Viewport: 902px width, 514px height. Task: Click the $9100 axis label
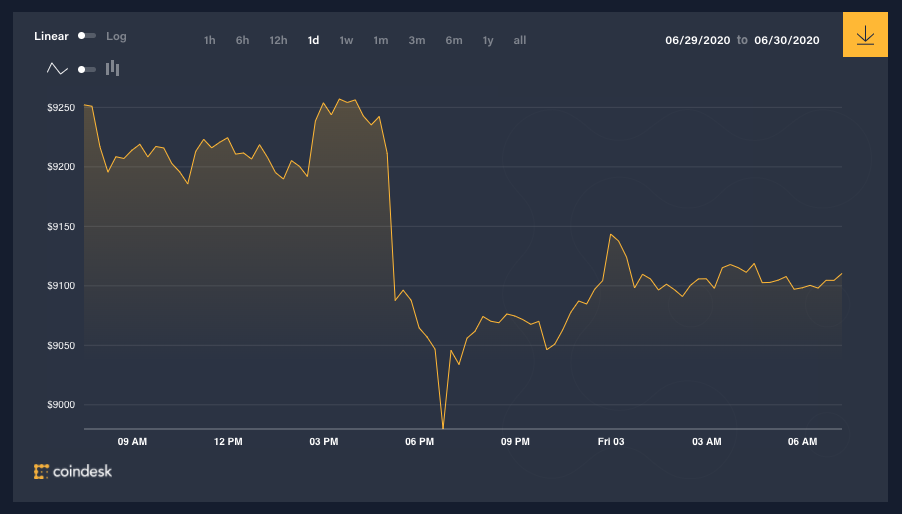point(61,286)
